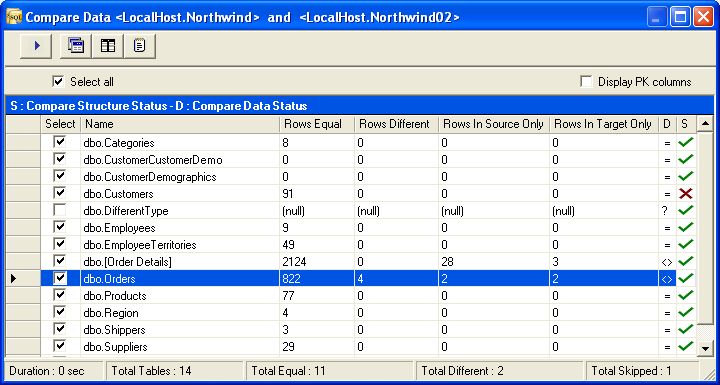Click the green check status for dbo.DifferentType
The height and width of the screenshot is (385, 720).
686,211
